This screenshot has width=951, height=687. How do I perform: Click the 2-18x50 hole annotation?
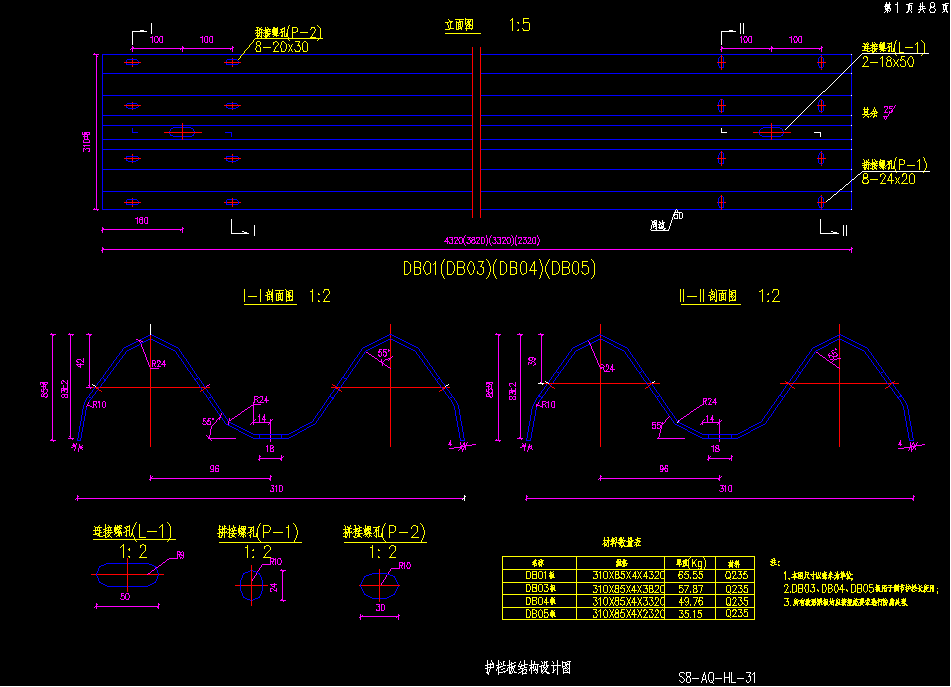888,62
